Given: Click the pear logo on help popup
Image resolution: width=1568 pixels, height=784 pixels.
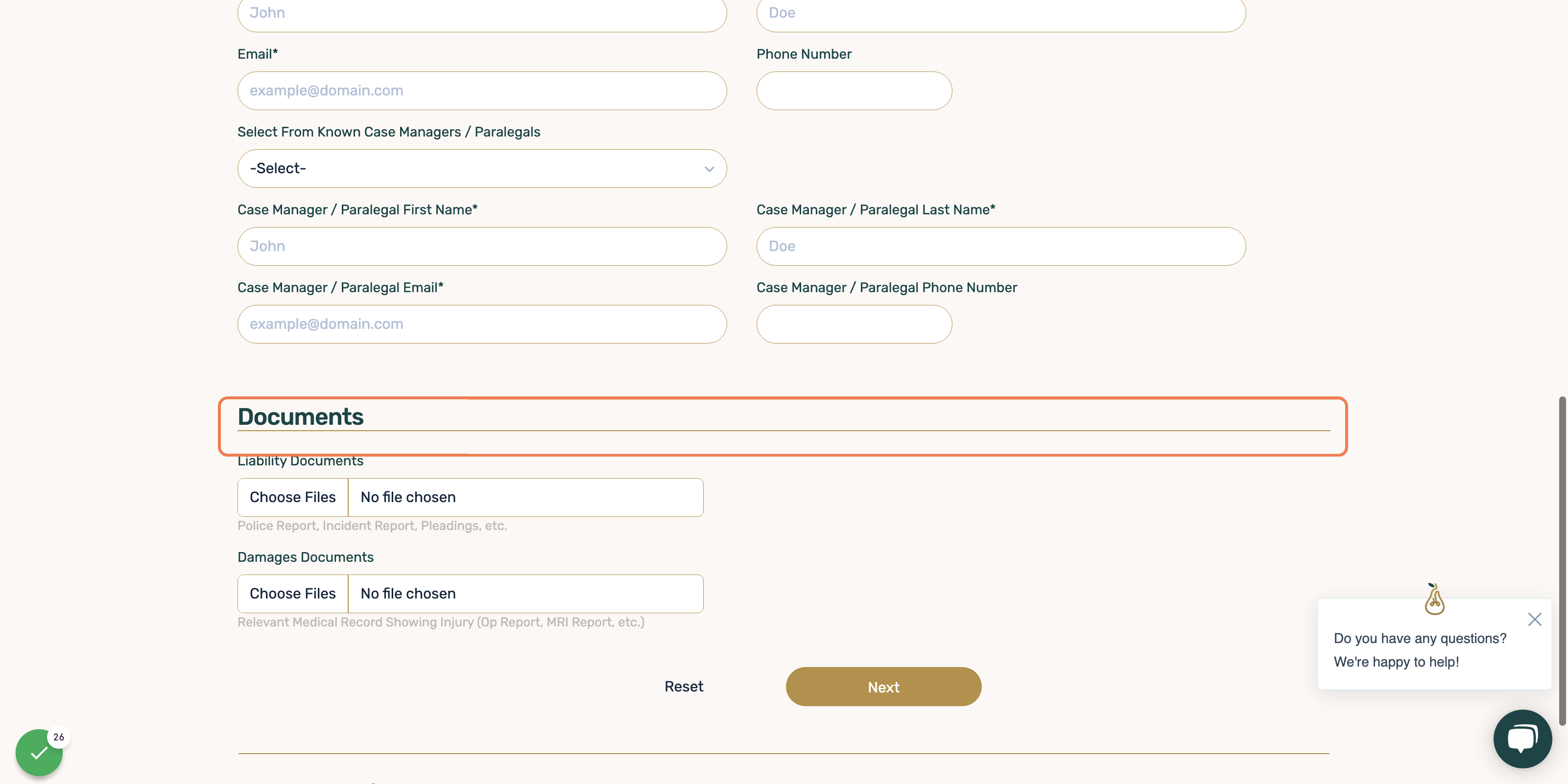Looking at the screenshot, I should 1435,599.
